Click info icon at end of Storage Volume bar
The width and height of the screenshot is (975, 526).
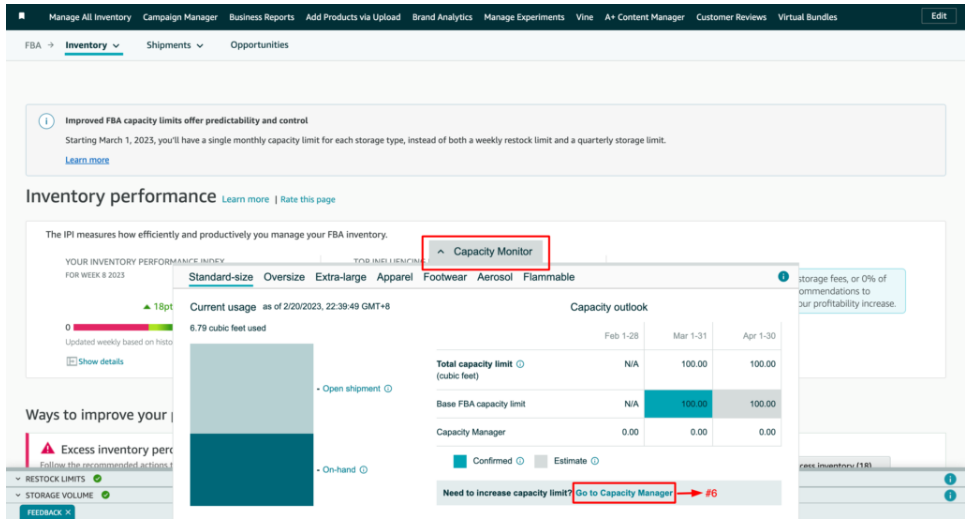[x=950, y=496]
